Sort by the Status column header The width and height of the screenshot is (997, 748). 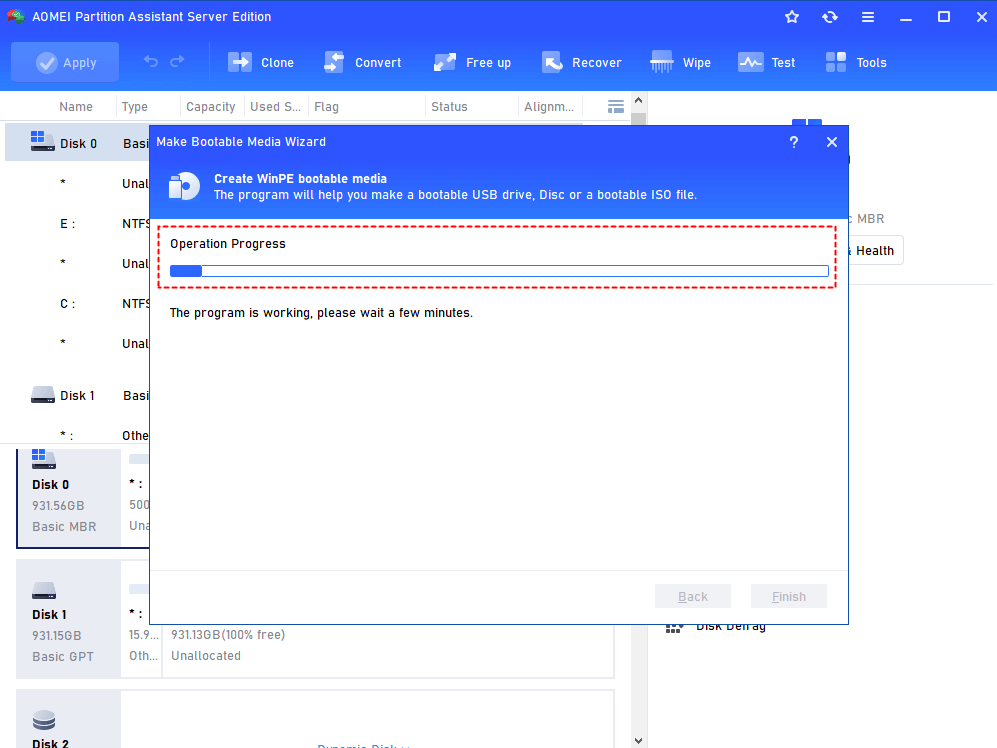(449, 107)
